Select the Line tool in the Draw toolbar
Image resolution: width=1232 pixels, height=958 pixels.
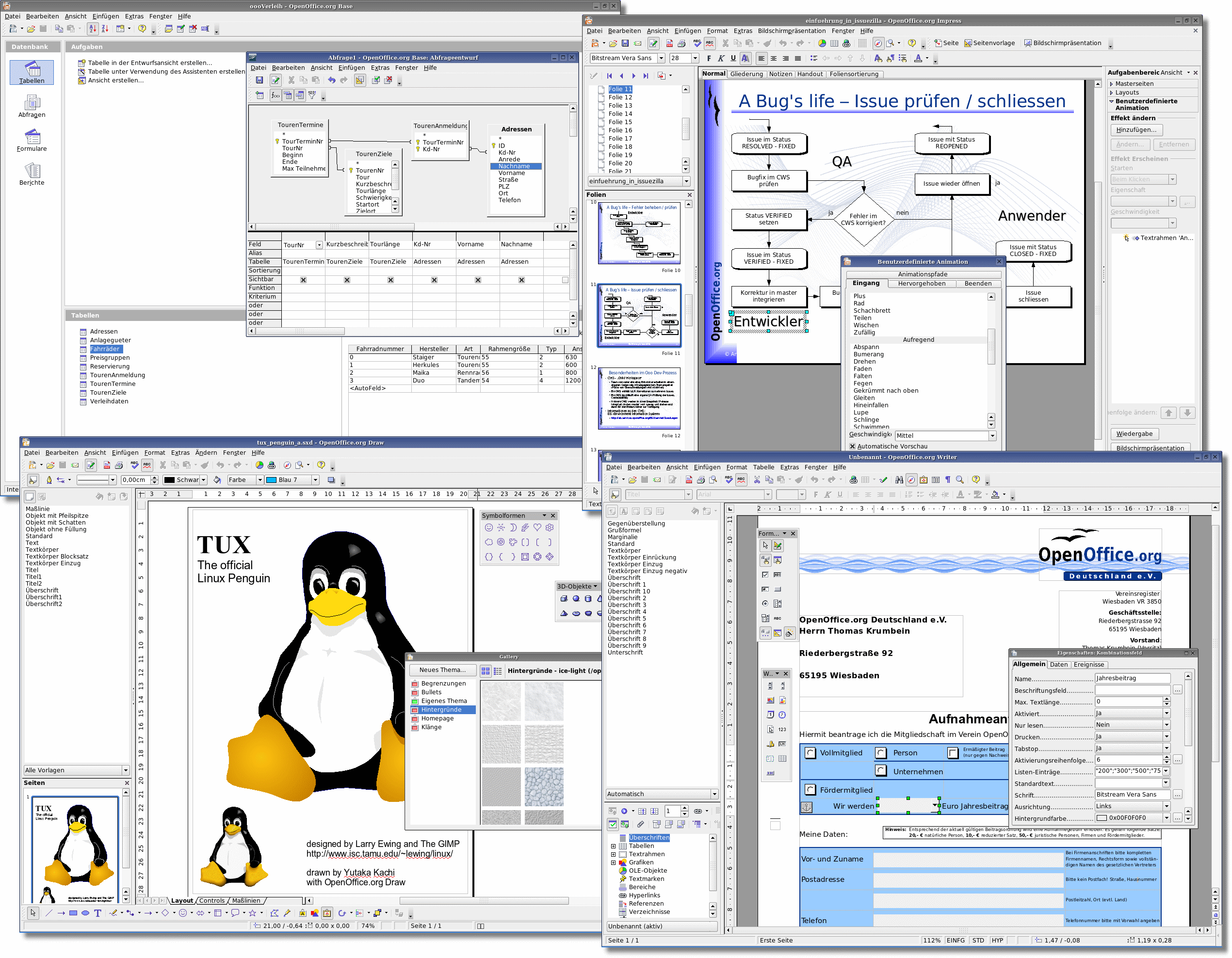point(49,913)
